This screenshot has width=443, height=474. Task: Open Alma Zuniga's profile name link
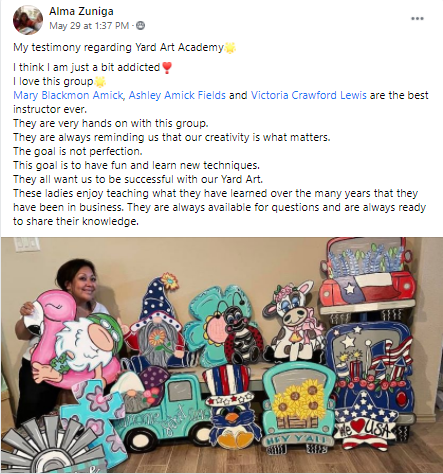pyautogui.click(x=81, y=11)
